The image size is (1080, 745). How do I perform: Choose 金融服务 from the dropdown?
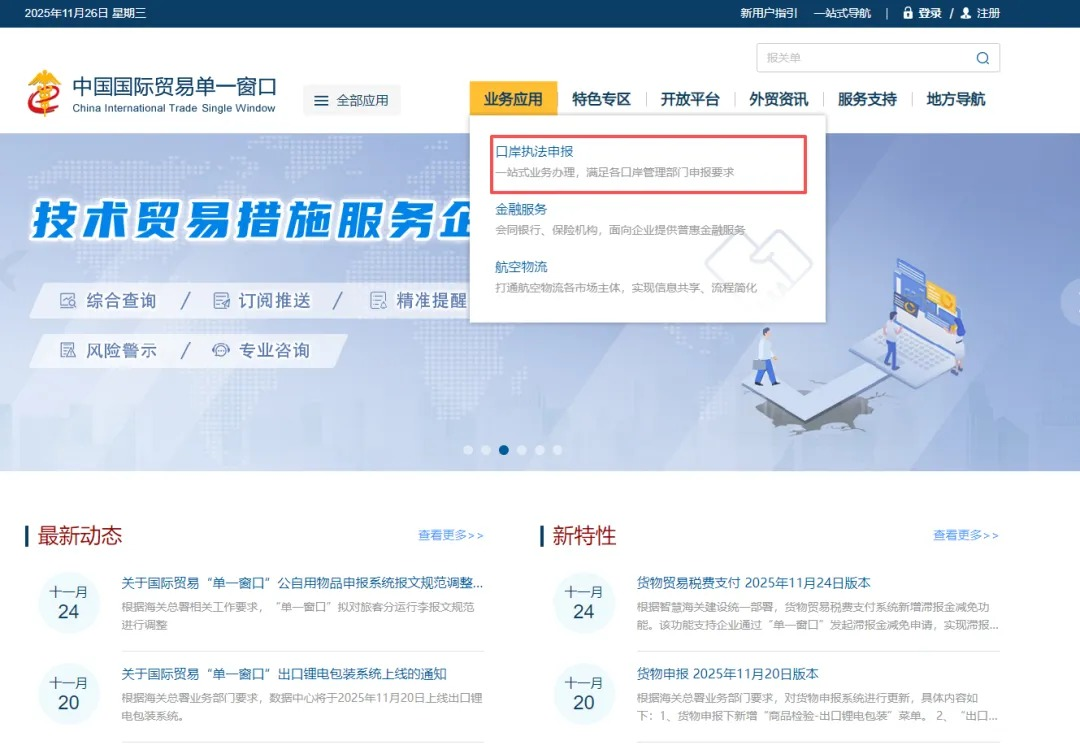522,210
